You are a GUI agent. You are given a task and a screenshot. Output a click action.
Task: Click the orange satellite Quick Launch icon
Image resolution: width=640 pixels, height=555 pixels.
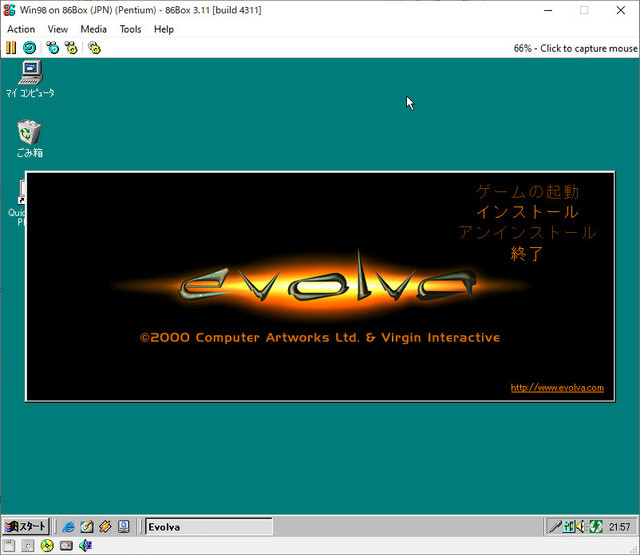[105, 527]
